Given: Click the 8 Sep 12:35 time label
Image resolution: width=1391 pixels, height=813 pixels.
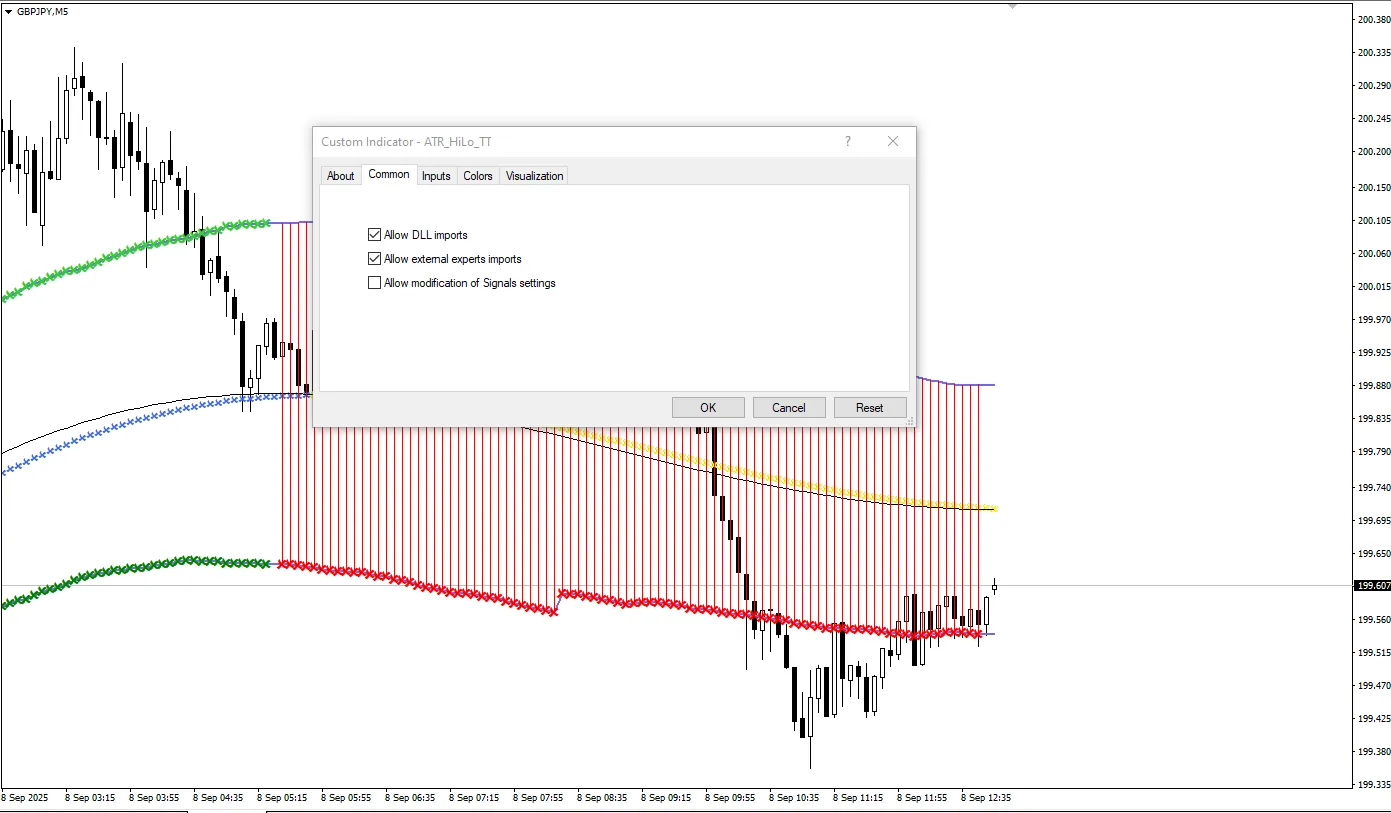Looking at the screenshot, I should pyautogui.click(x=986, y=798).
